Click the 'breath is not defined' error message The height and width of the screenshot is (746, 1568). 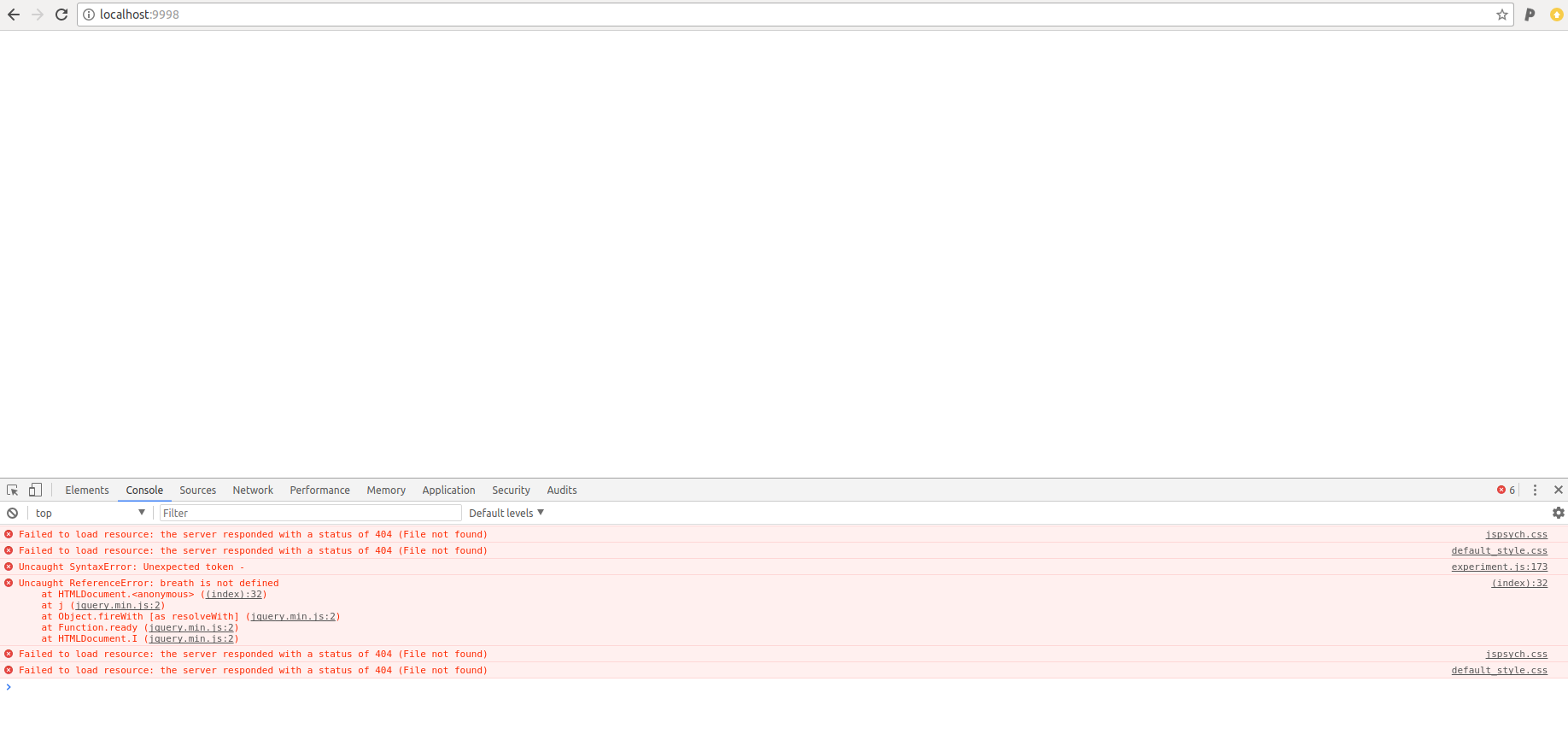(x=149, y=583)
